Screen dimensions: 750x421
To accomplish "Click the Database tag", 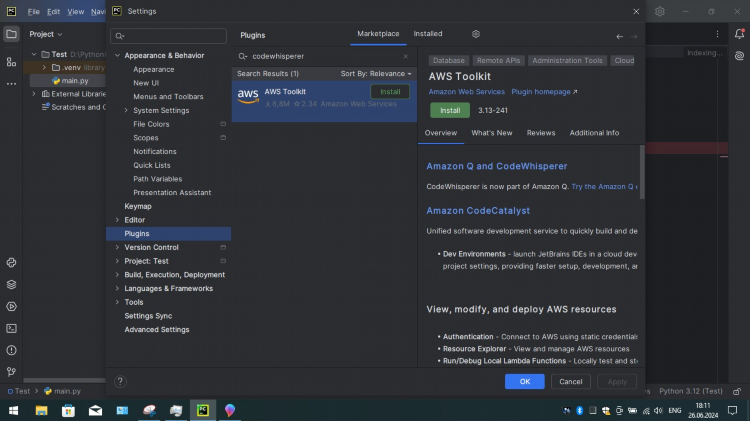I will (x=448, y=61).
